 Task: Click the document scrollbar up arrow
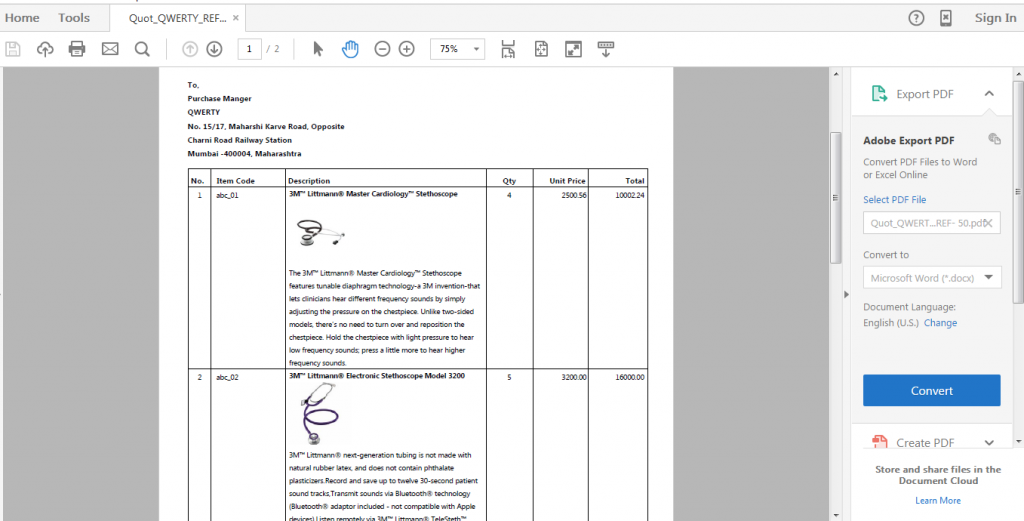tap(835, 74)
